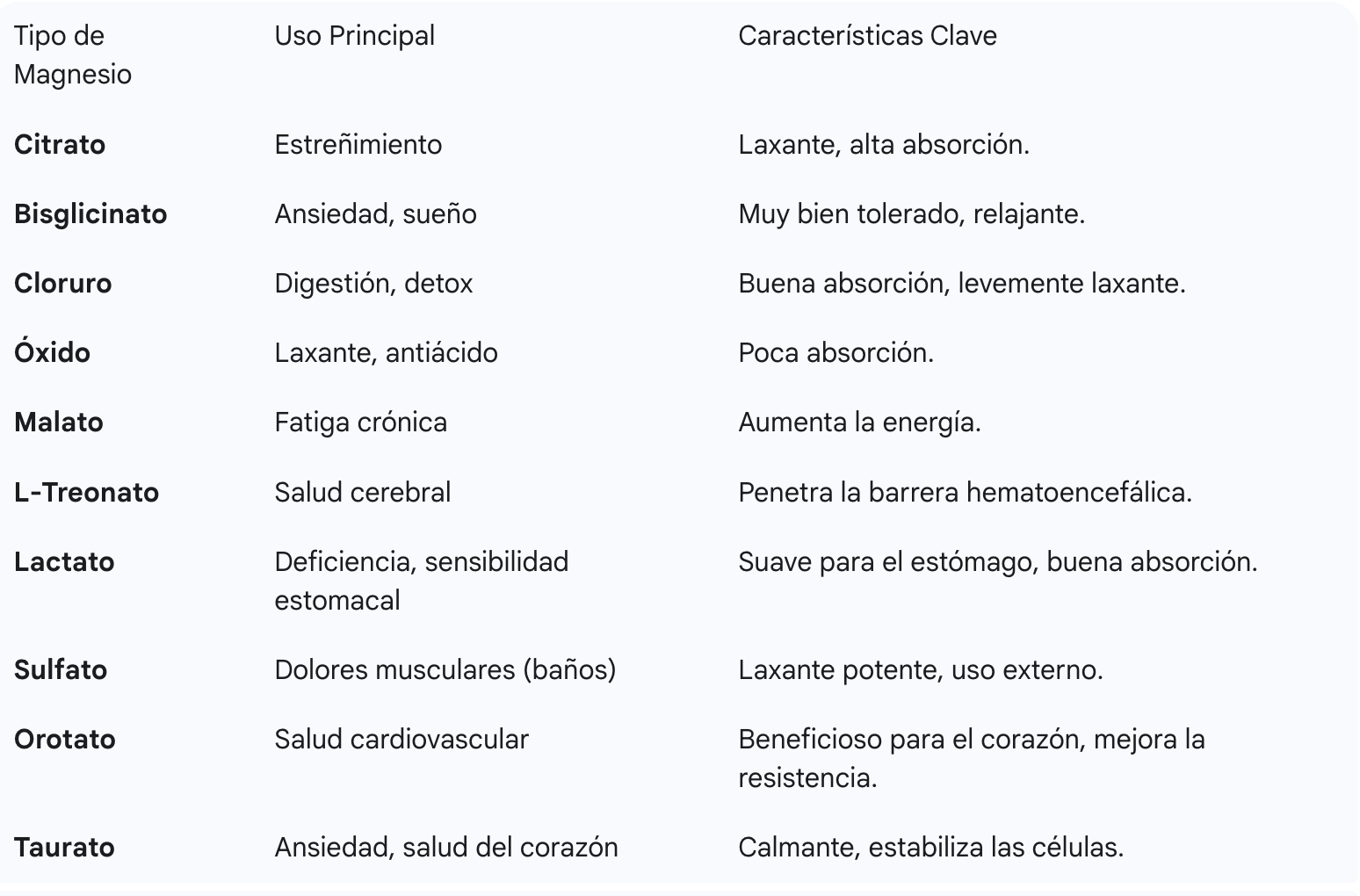Viewport: 1360px width, 896px height.
Task: Select the Bisglicinato row label
Action: click(90, 213)
